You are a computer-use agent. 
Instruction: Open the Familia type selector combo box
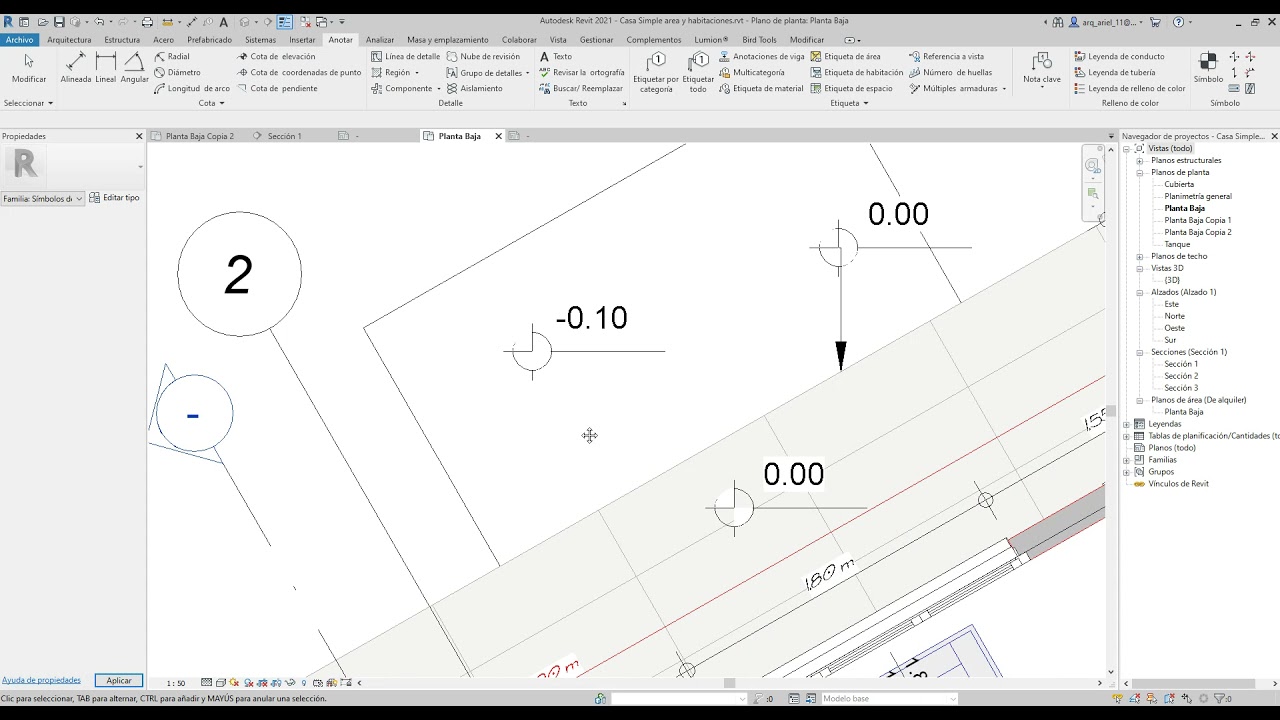pos(43,199)
